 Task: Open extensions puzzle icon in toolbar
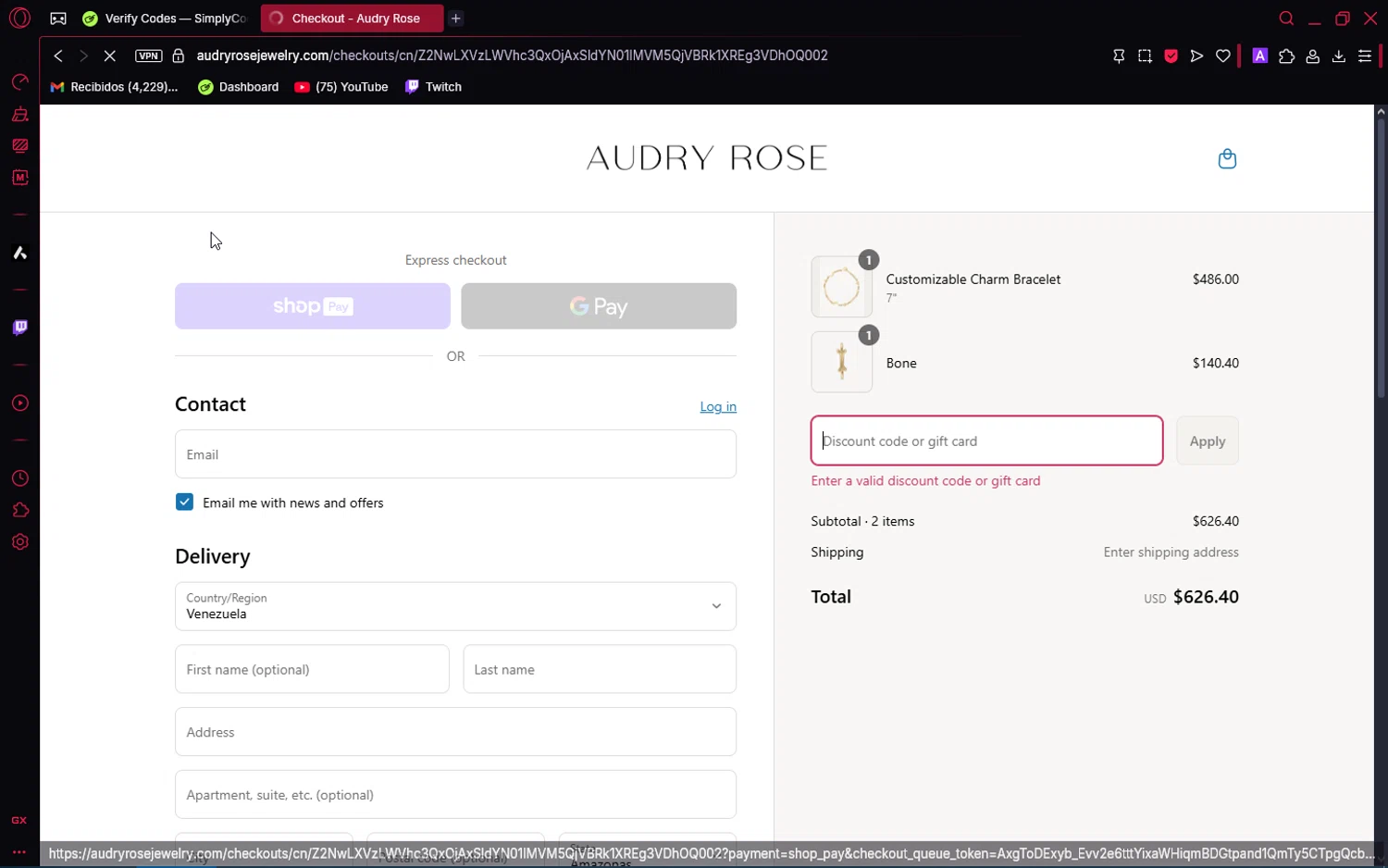1286,56
